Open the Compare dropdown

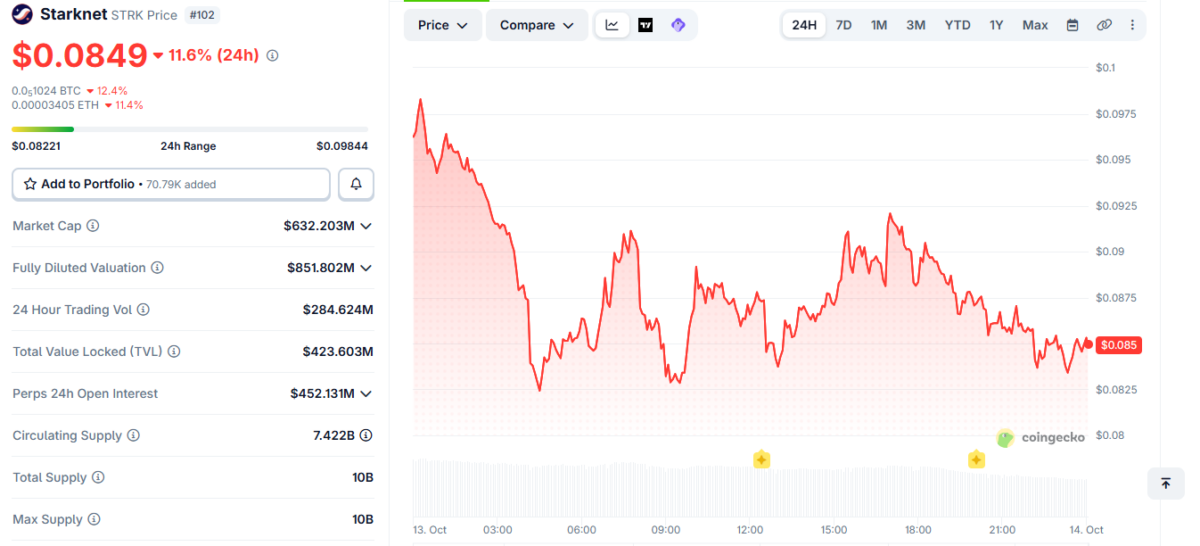(x=537, y=25)
